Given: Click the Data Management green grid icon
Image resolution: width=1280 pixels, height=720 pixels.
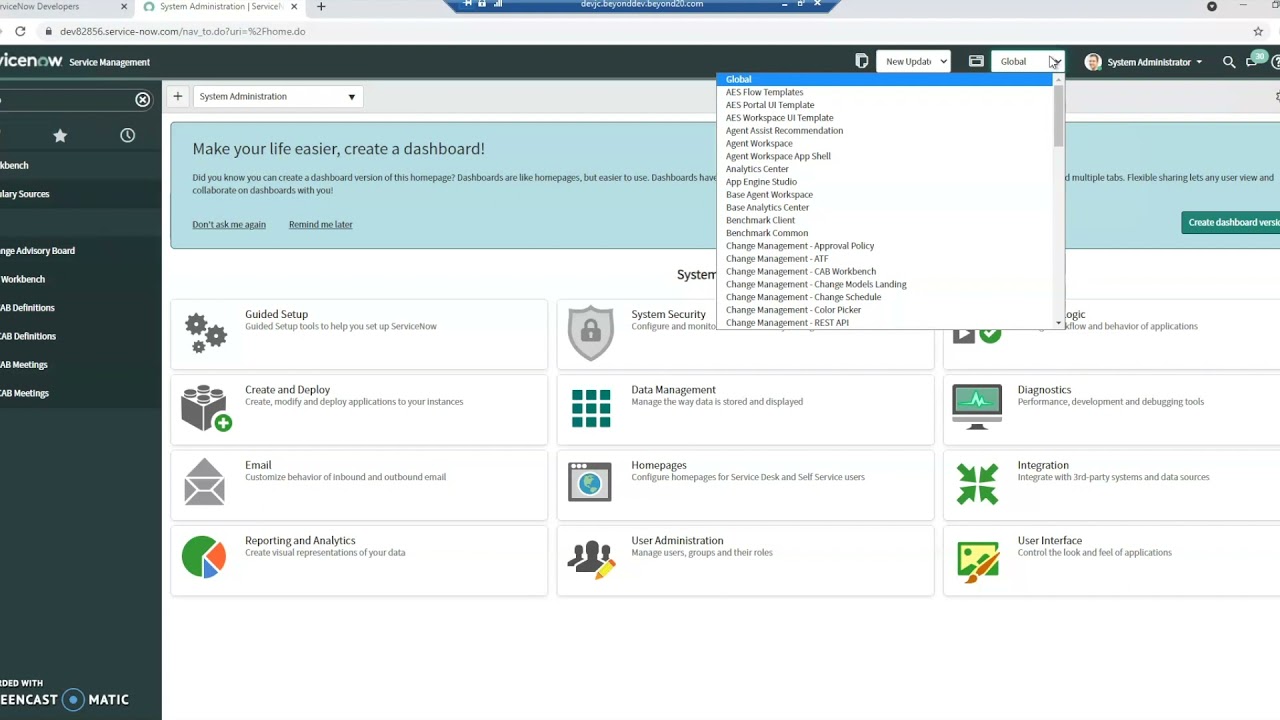Looking at the screenshot, I should [x=591, y=408].
